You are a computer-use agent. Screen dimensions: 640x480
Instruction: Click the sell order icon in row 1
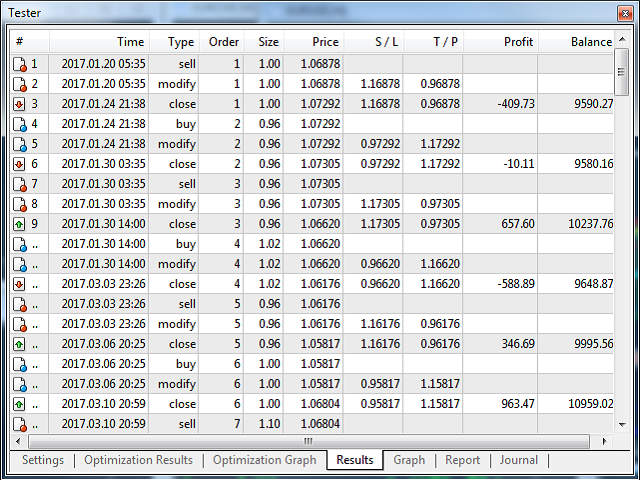click(20, 65)
